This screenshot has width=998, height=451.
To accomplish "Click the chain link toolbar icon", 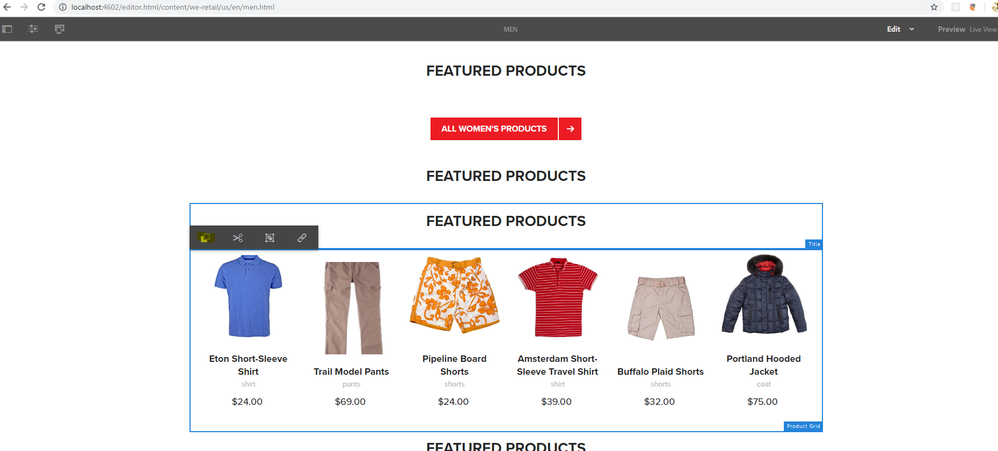I will coord(302,238).
